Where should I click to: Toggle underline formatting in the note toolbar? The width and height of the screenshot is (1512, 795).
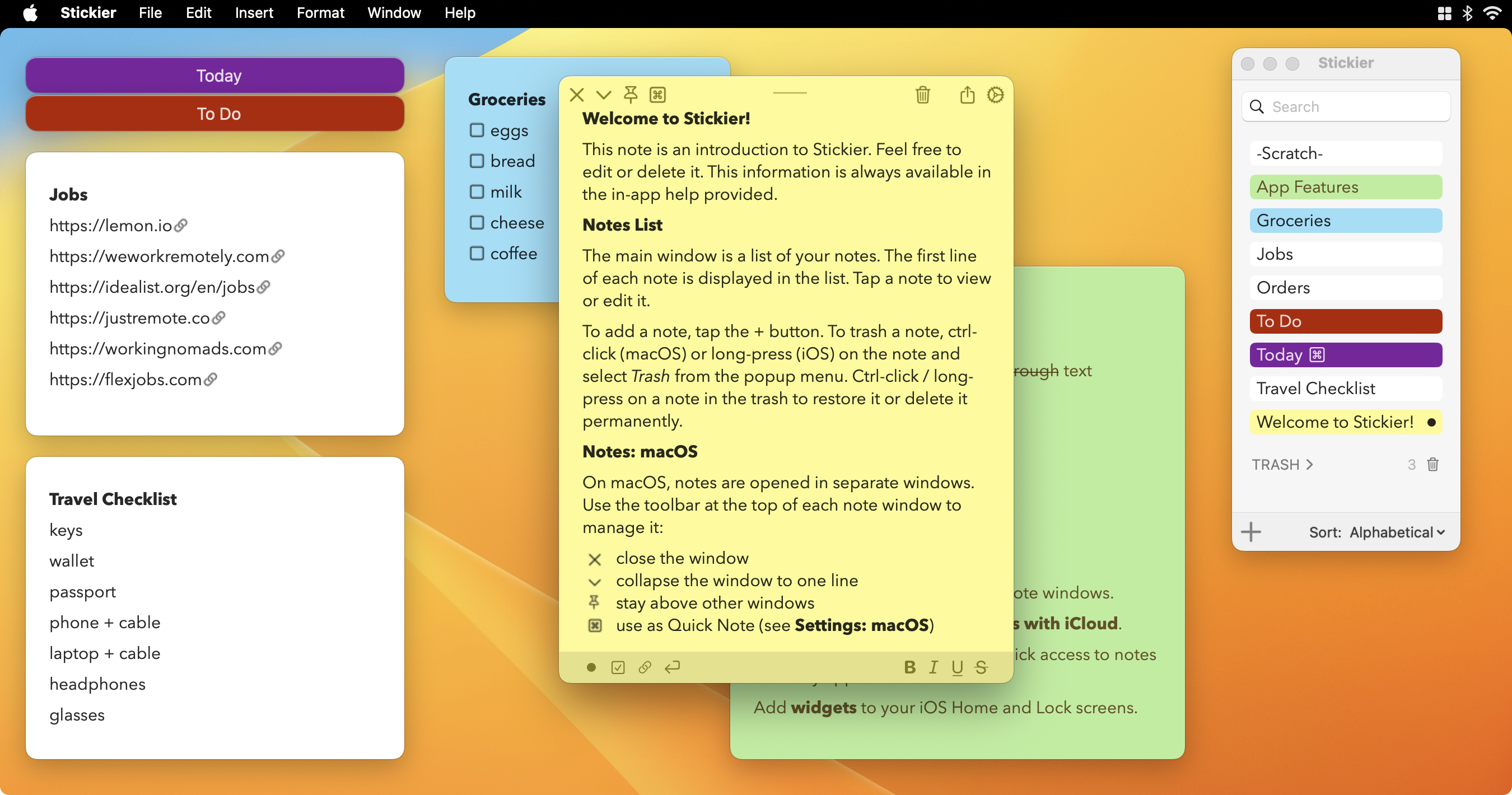958,668
